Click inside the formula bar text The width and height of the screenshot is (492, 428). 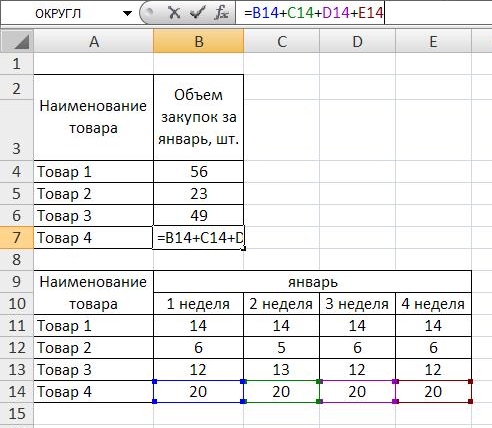[313, 13]
